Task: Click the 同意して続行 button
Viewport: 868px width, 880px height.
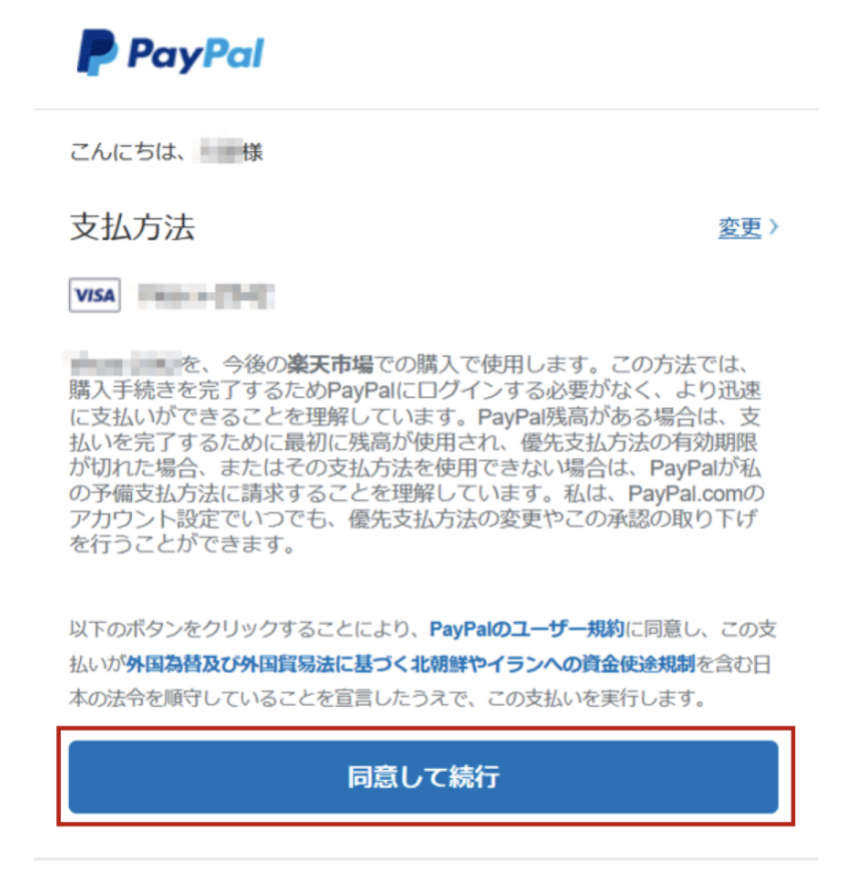Action: [424, 777]
